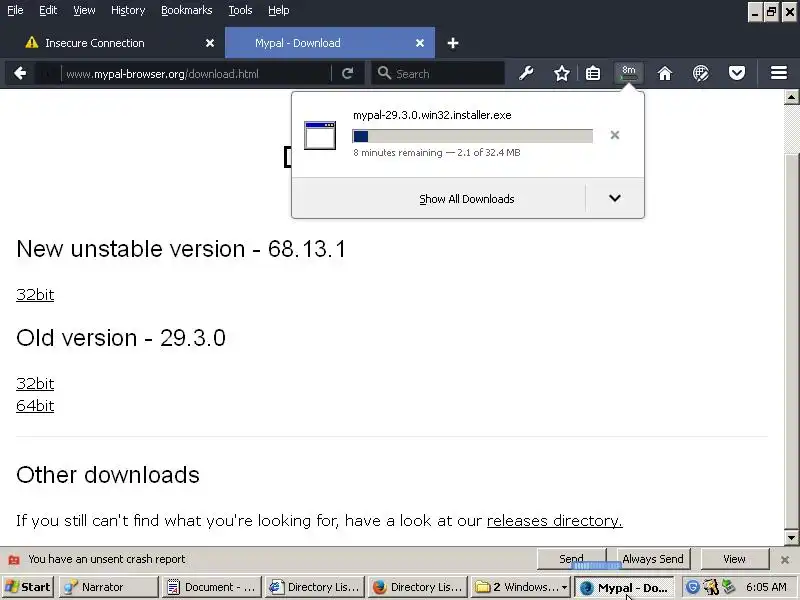This screenshot has width=800, height=600.
Task: Click the URL address field
Action: (196, 73)
